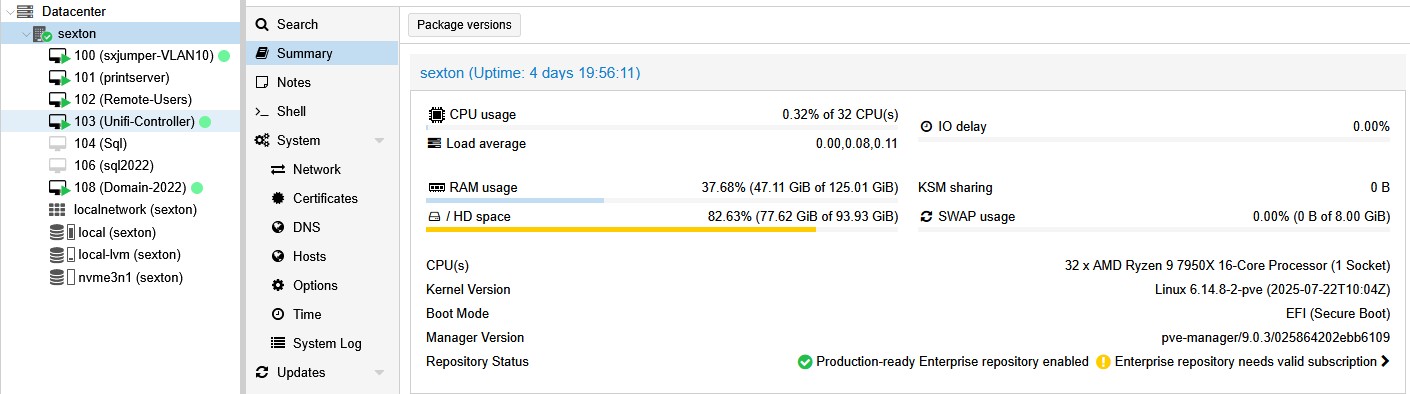Click the nvme3n1 storage icon
The image size is (1410, 394).
[62, 277]
